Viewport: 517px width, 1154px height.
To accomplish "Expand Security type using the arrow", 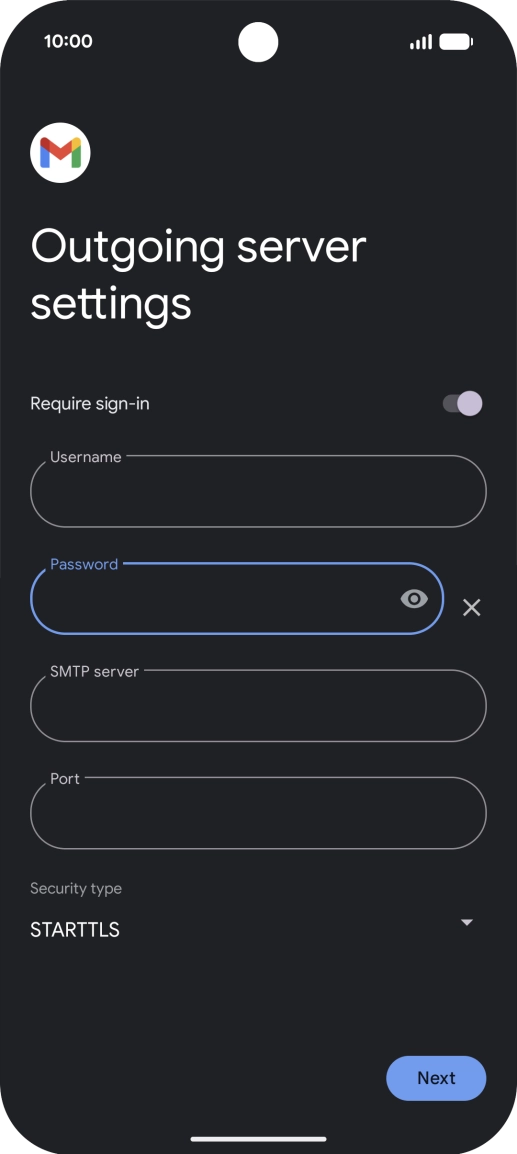I will point(466,922).
